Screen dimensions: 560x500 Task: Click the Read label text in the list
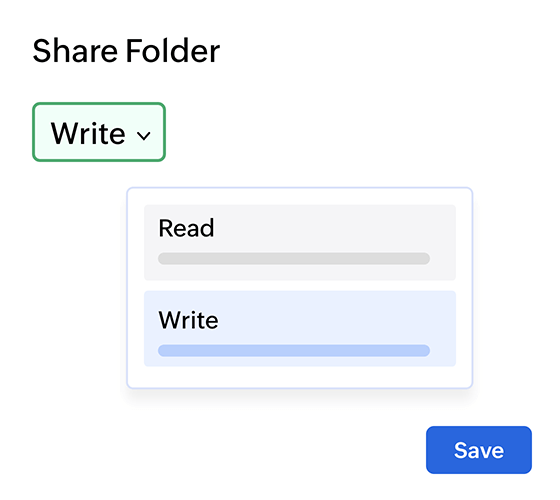pos(186,228)
